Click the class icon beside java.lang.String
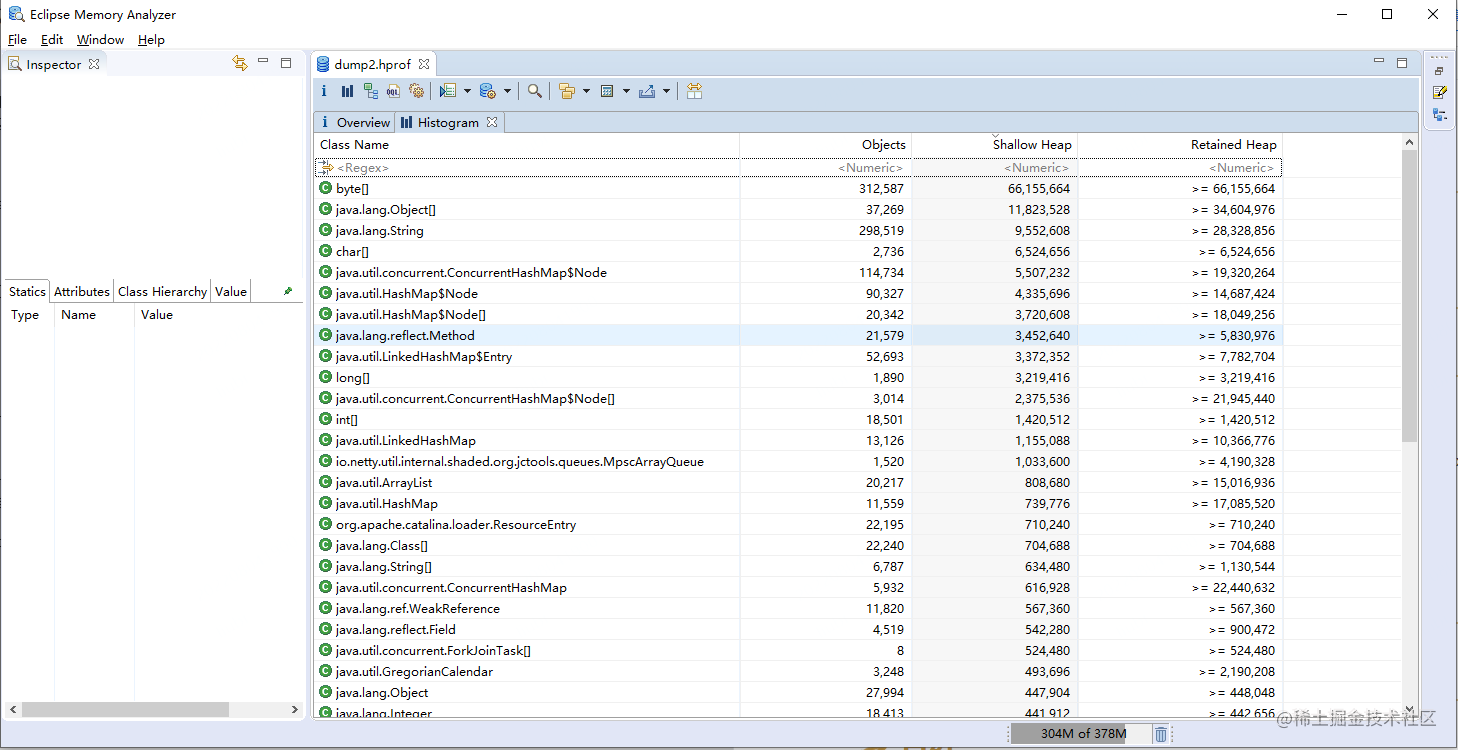The height and width of the screenshot is (750, 1458). pyautogui.click(x=325, y=230)
